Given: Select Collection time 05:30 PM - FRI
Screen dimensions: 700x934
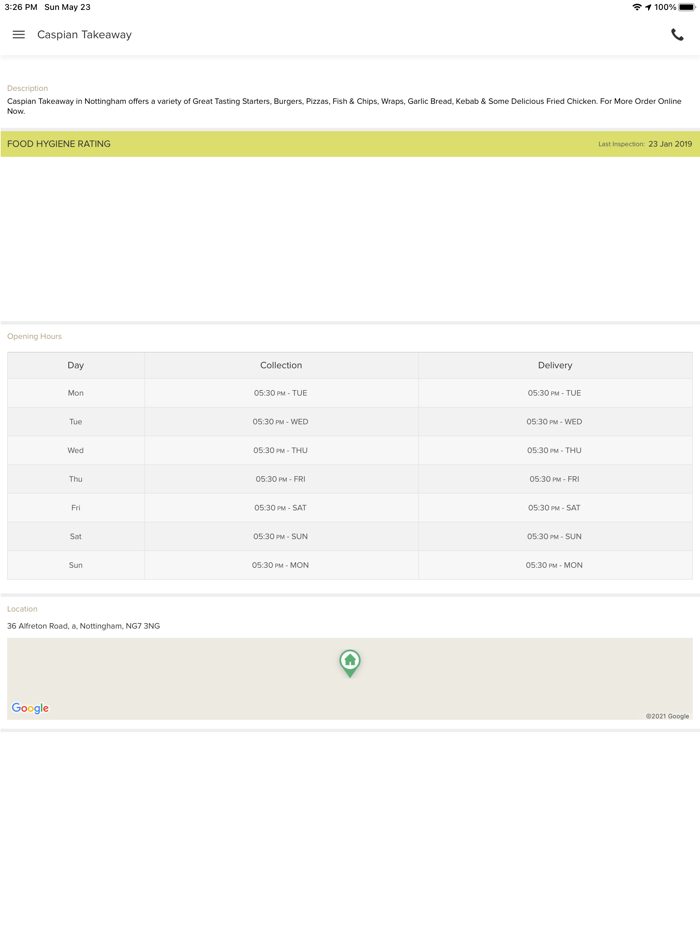Looking at the screenshot, I should click(x=281, y=479).
